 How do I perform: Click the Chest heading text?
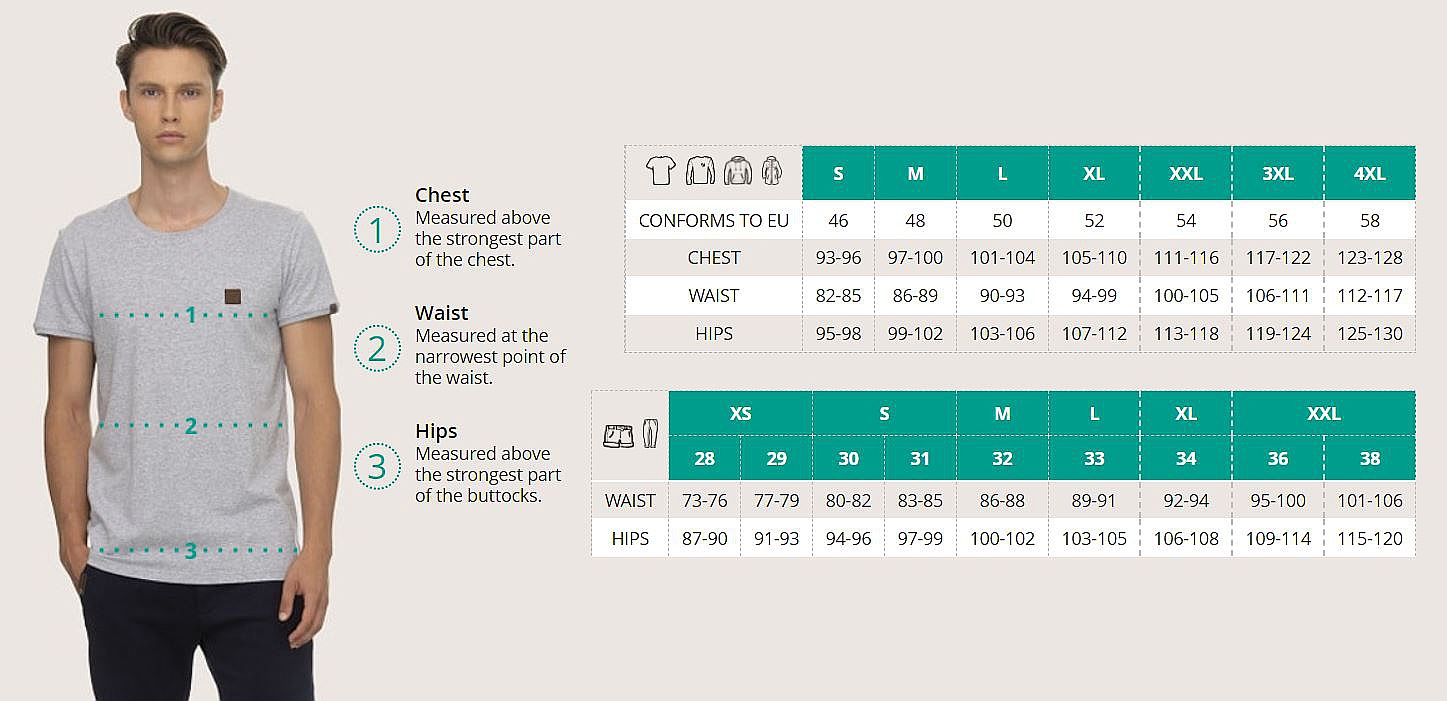442,195
